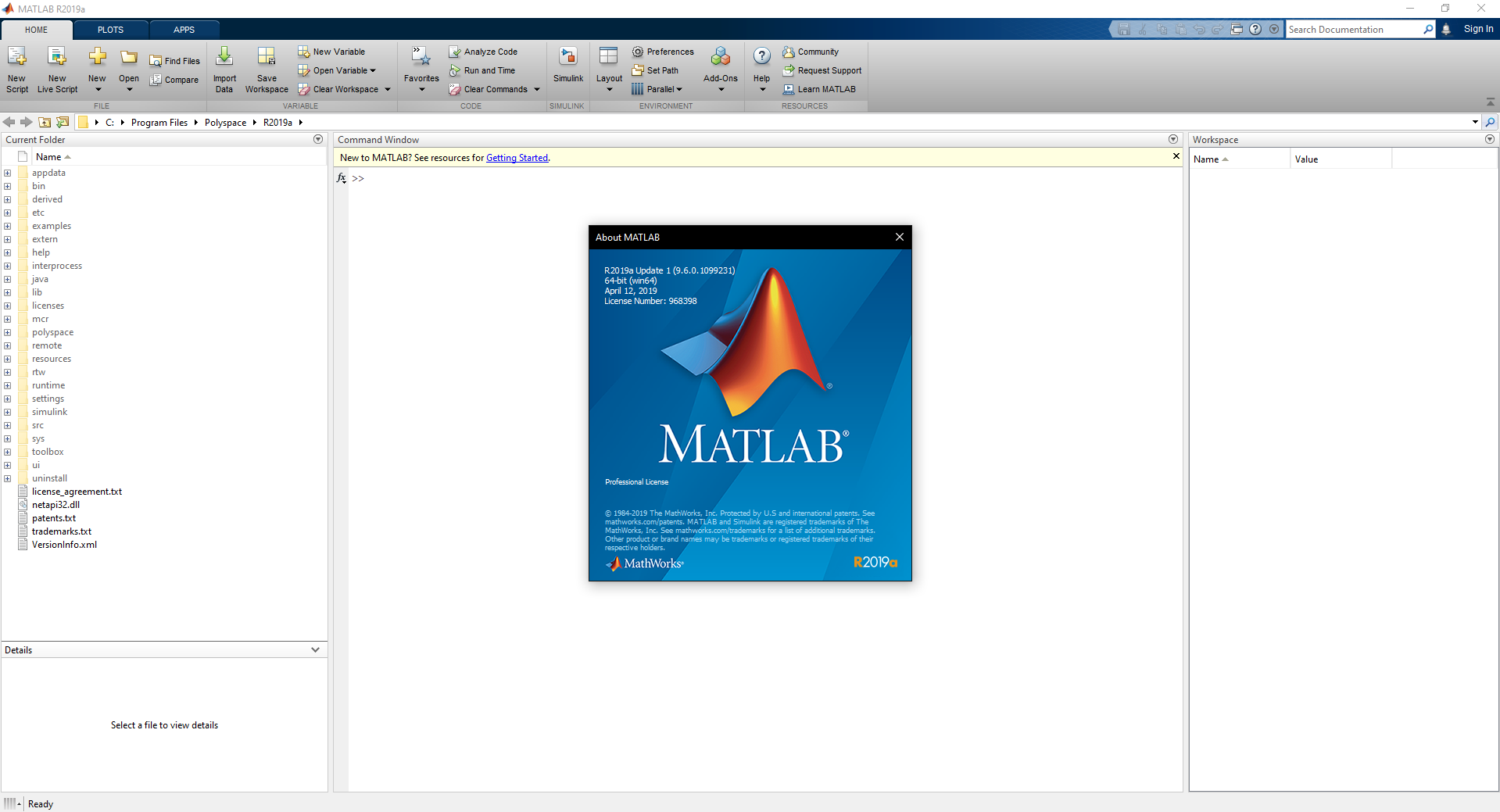Go up one folder level
Viewport: 1500px width, 812px height.
(x=45, y=122)
